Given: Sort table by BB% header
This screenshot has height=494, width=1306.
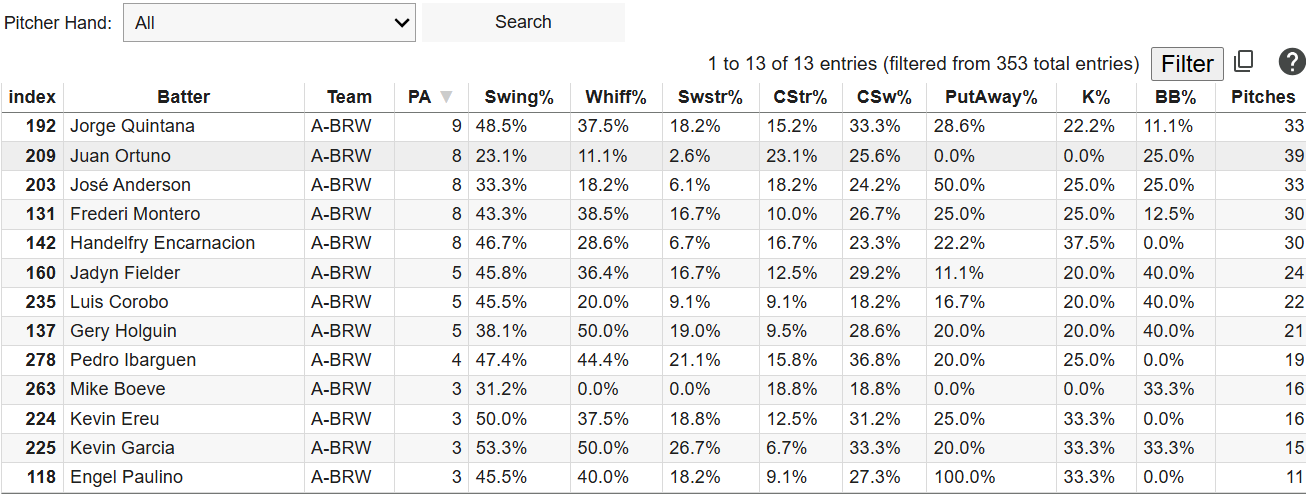Looking at the screenshot, I should click(x=1175, y=97).
